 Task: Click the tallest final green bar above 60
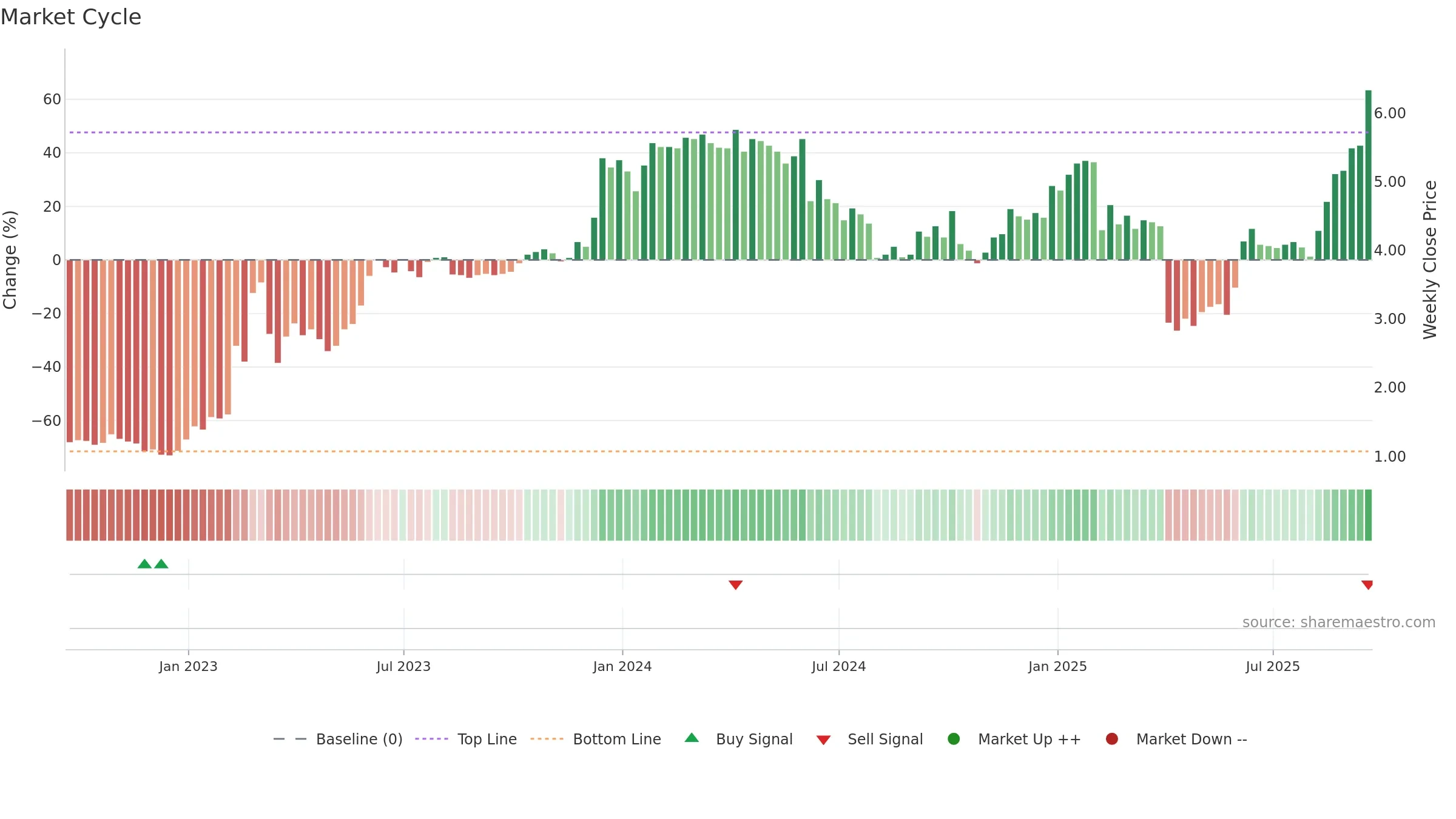coord(1369,175)
